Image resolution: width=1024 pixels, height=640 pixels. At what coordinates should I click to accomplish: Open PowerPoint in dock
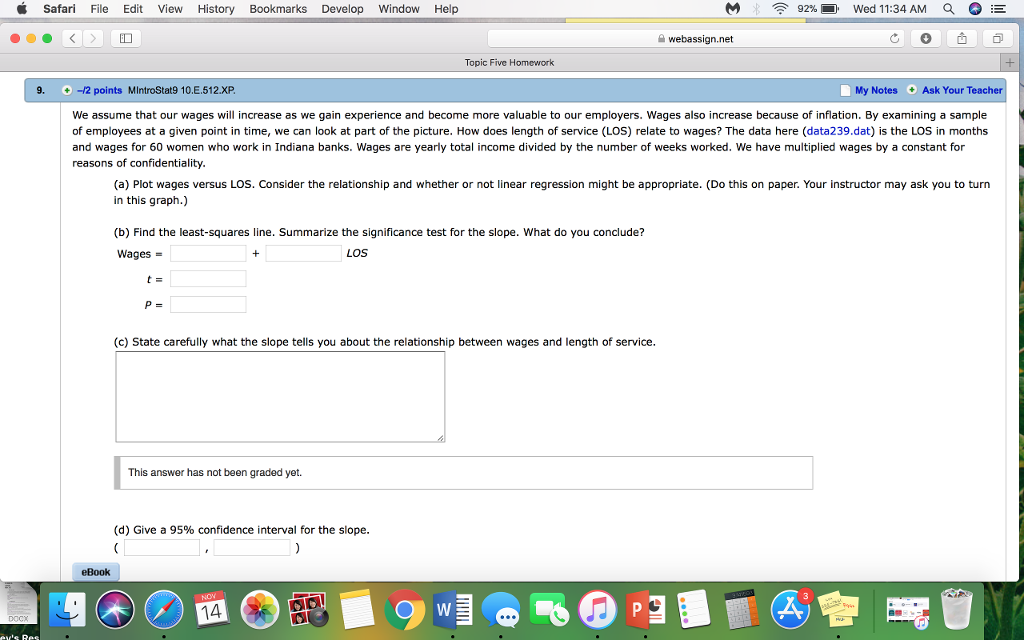click(645, 610)
